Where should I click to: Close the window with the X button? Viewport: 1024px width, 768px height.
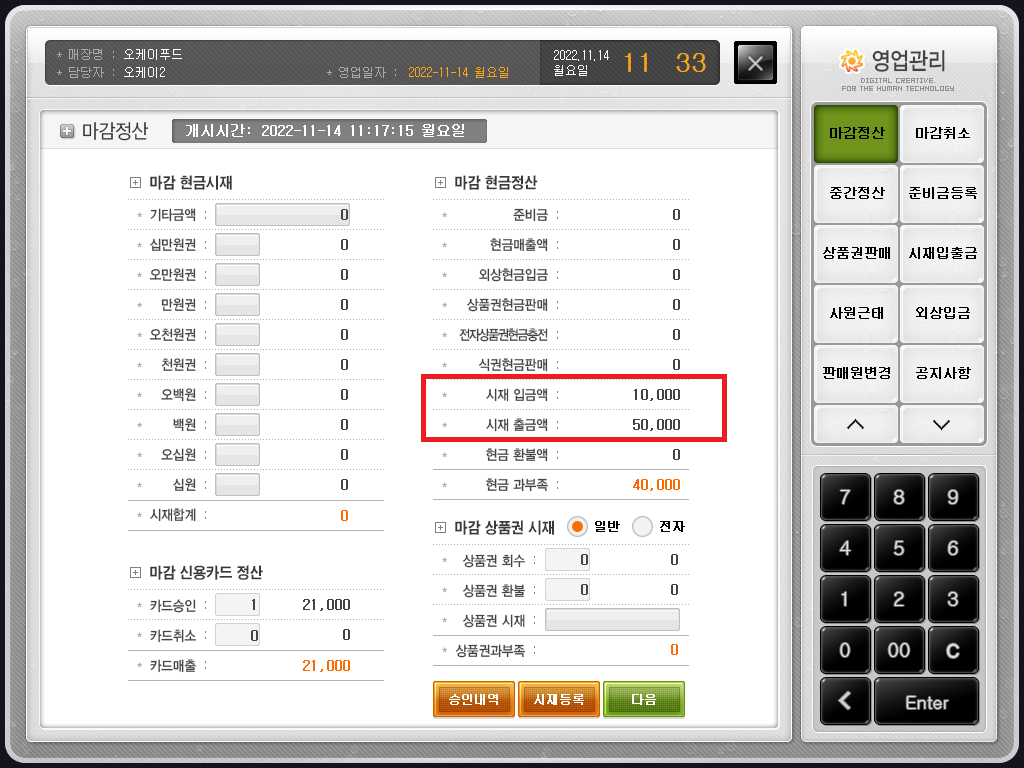[755, 63]
